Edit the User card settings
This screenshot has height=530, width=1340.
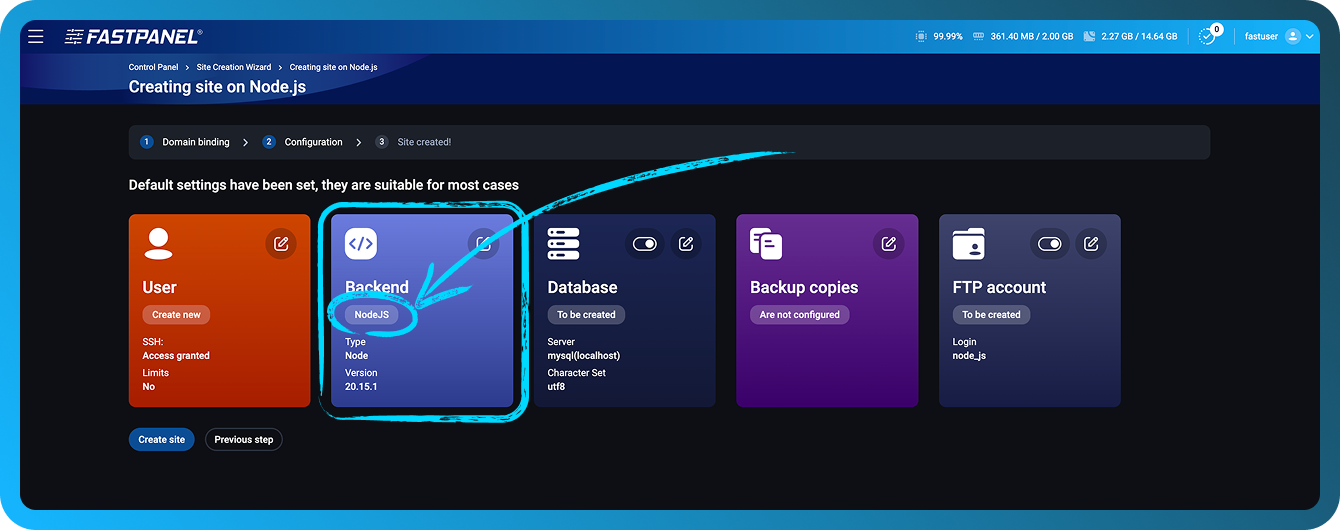[x=281, y=244]
